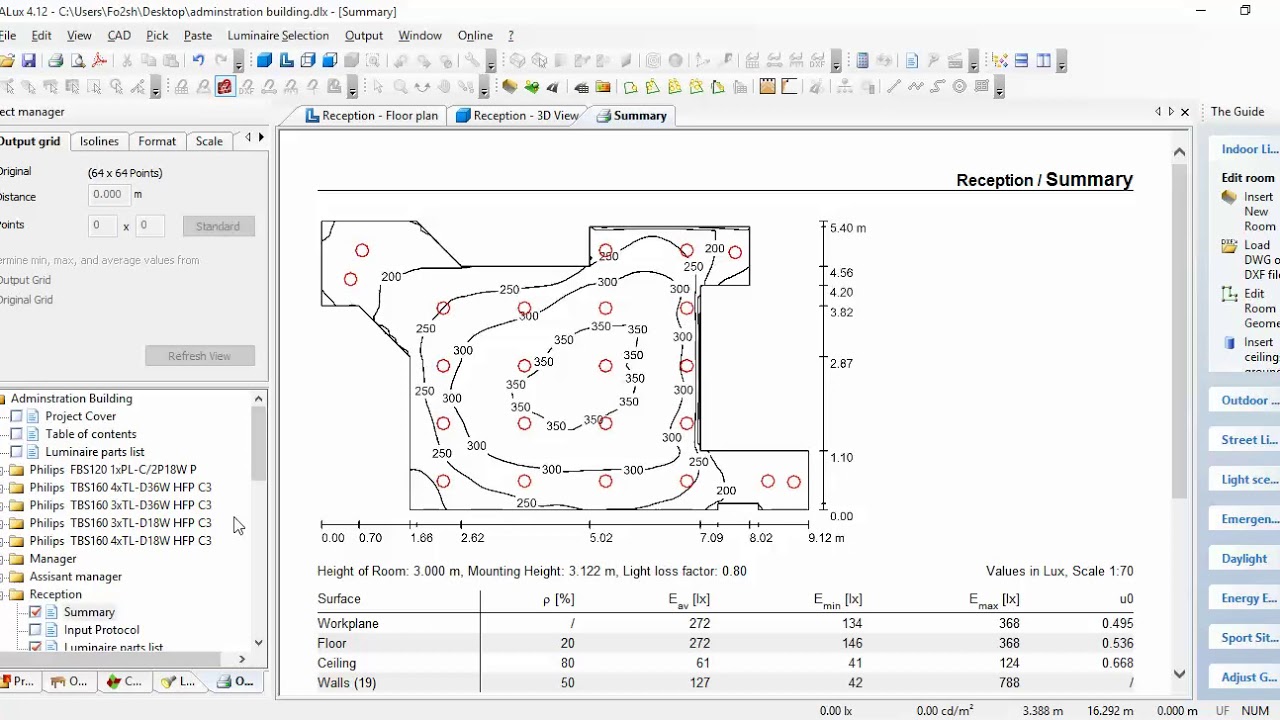
Task: Click the calculator icon in the toolbar
Action: coord(862,61)
